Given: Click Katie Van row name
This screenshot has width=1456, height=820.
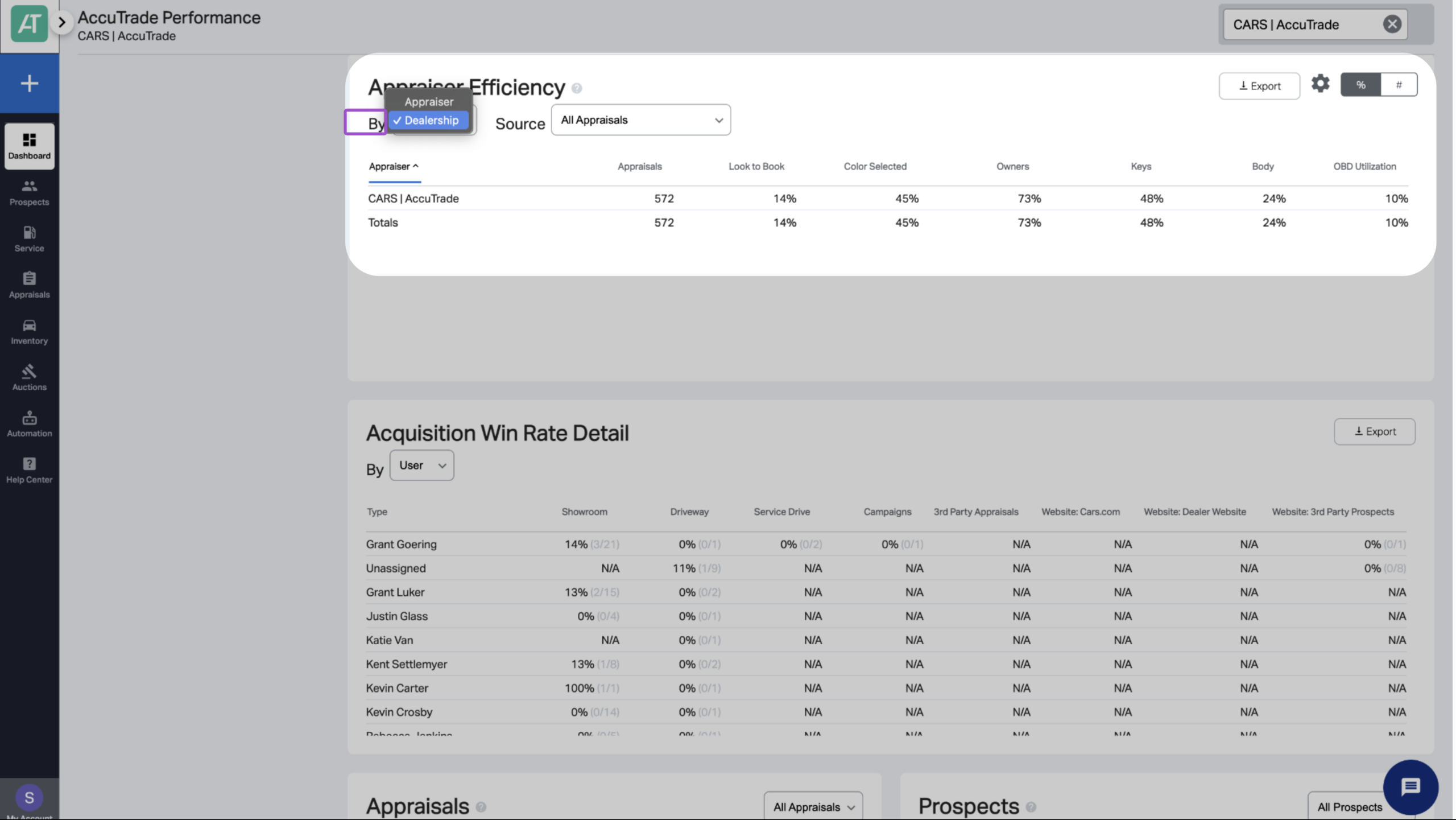Looking at the screenshot, I should (389, 640).
